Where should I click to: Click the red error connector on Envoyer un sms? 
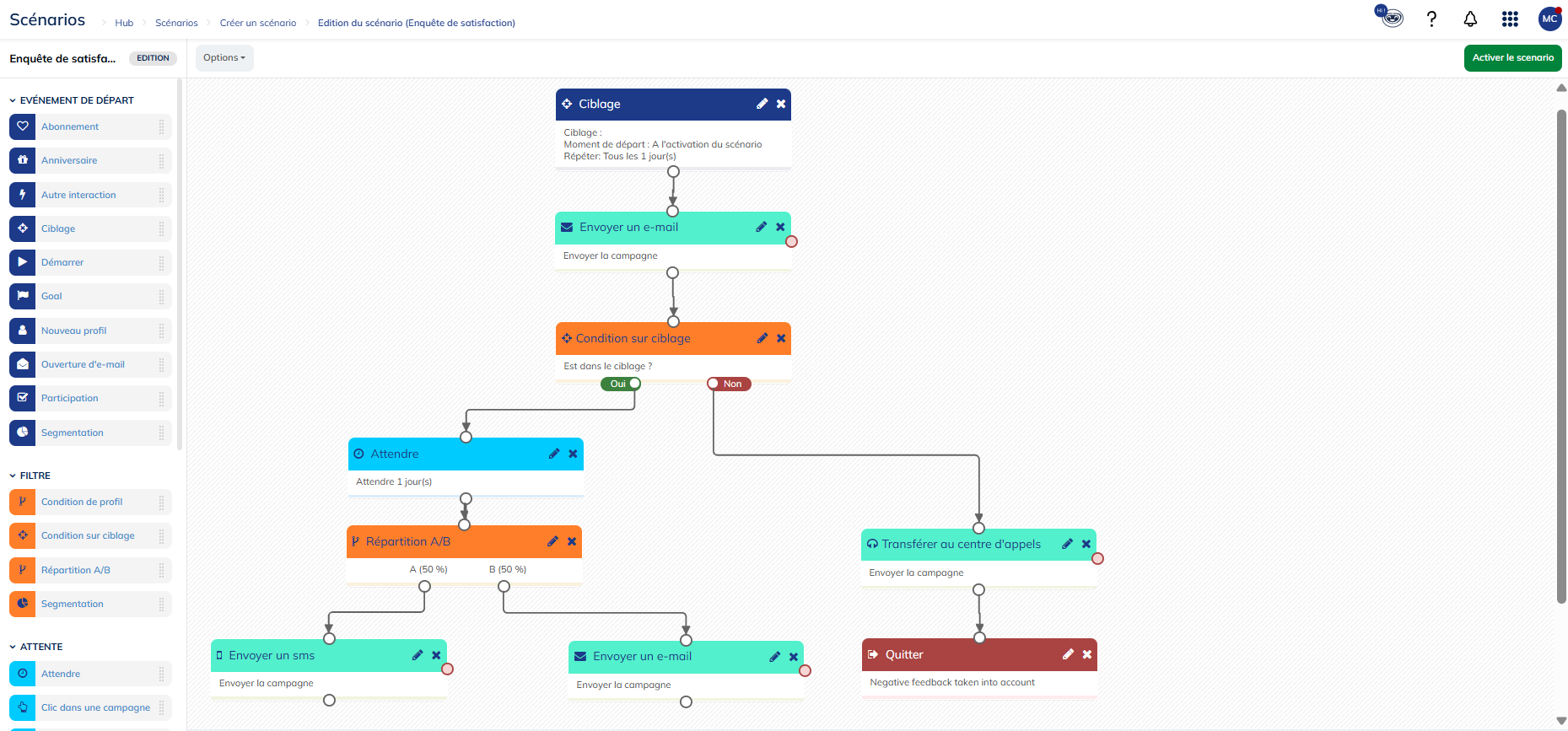point(448,669)
